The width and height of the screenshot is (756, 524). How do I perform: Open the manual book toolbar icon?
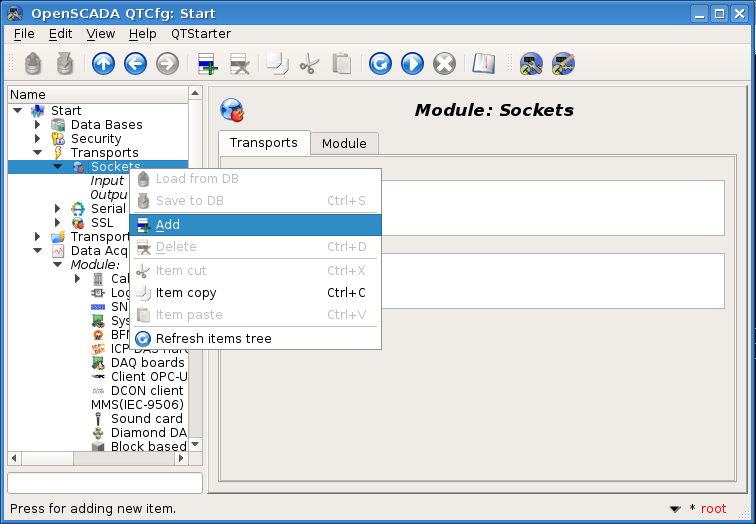coord(484,64)
